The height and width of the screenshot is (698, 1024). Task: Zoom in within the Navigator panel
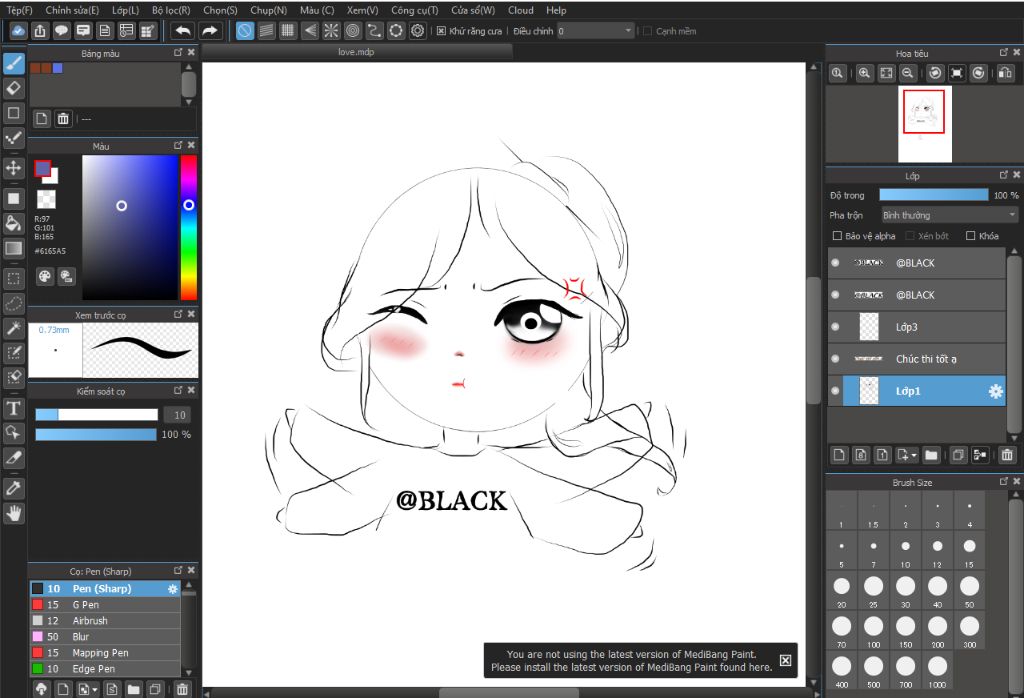865,73
